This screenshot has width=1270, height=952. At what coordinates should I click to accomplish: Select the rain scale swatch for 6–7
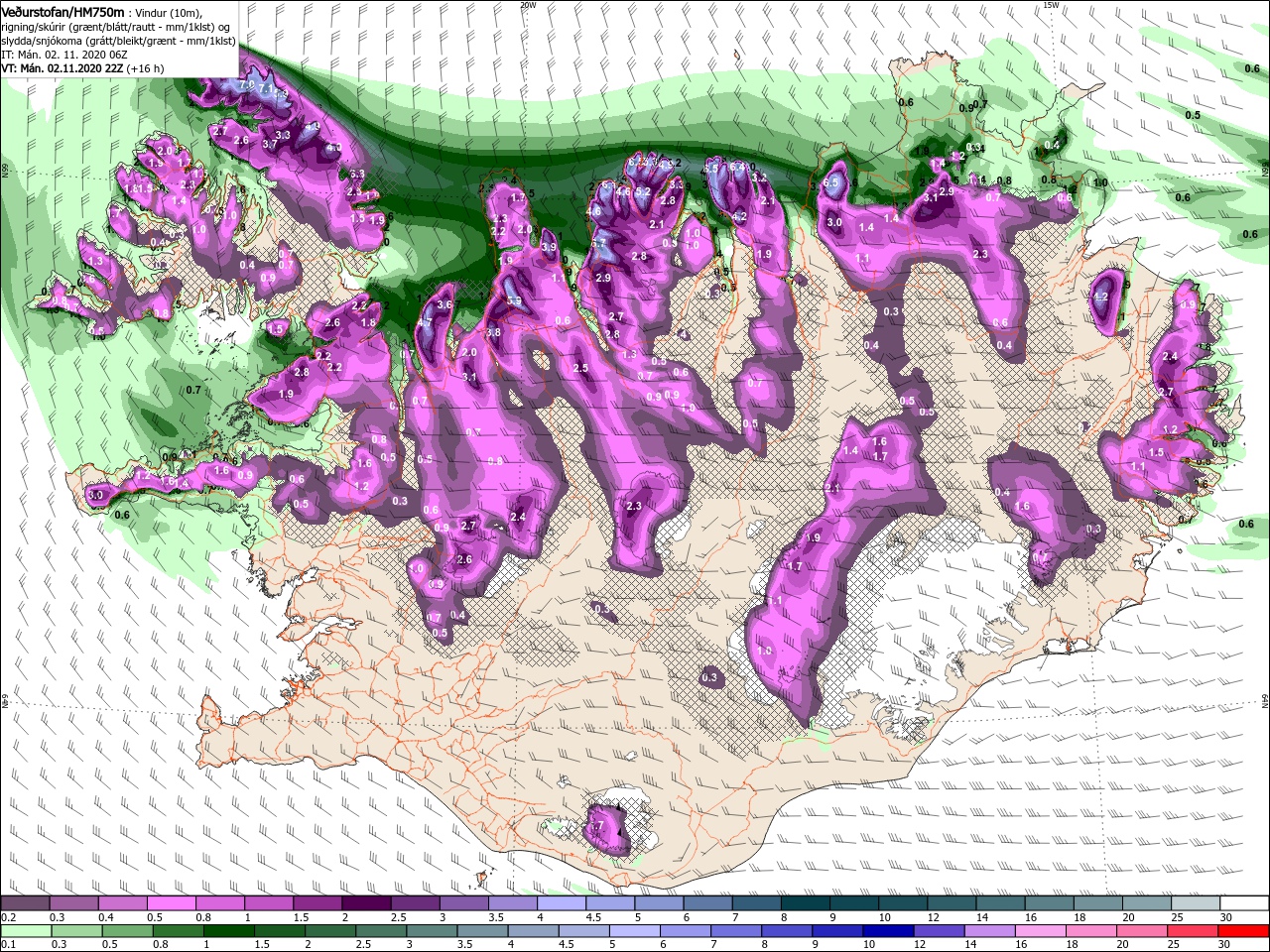click(686, 932)
